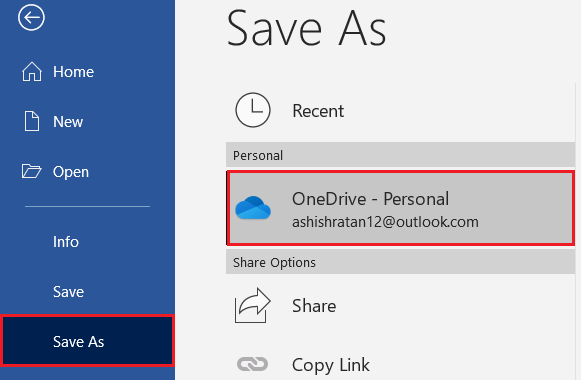Click the Share Options section header
Screen dimensions: 581x380
[401, 262]
